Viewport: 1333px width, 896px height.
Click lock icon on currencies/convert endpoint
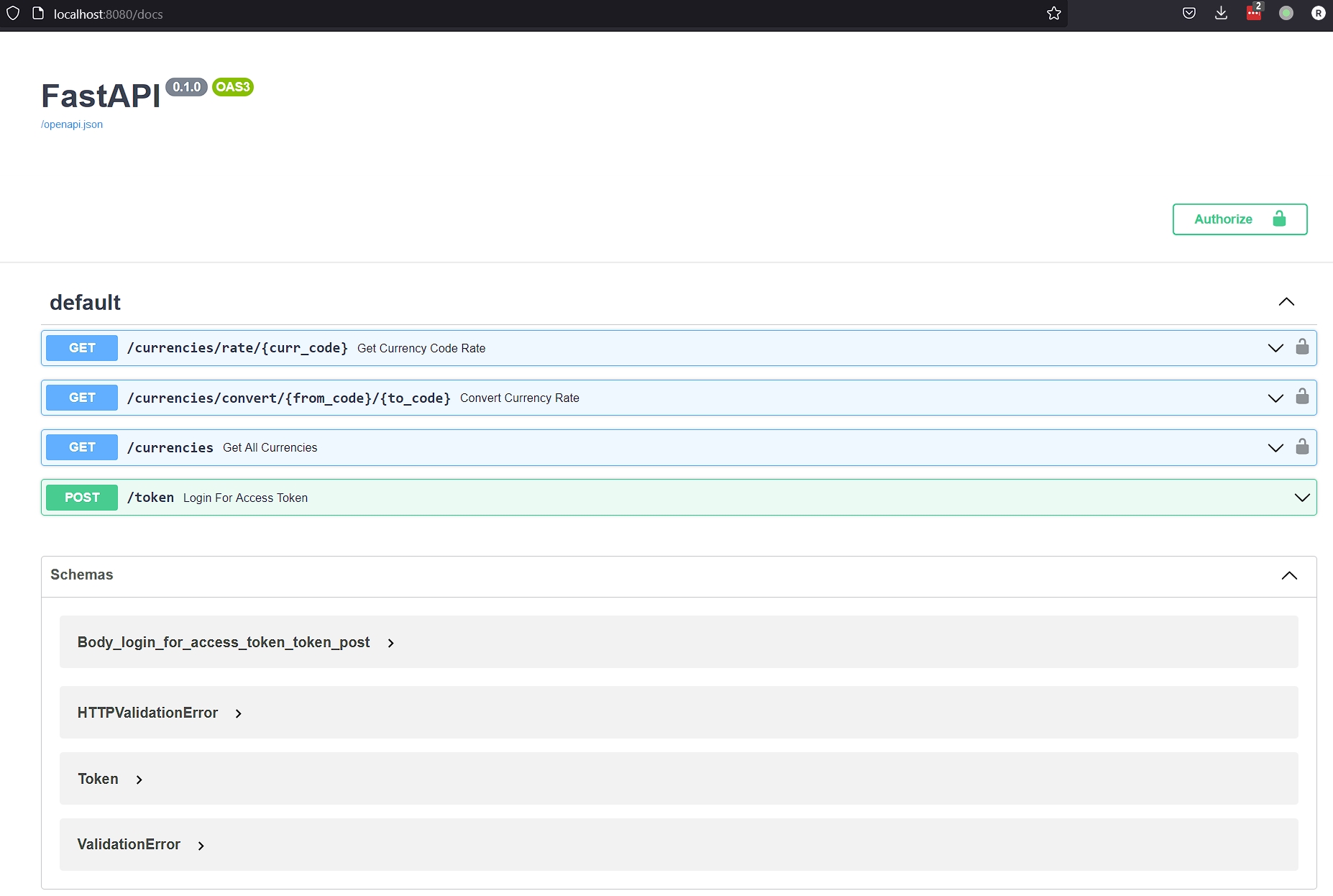tap(1302, 396)
